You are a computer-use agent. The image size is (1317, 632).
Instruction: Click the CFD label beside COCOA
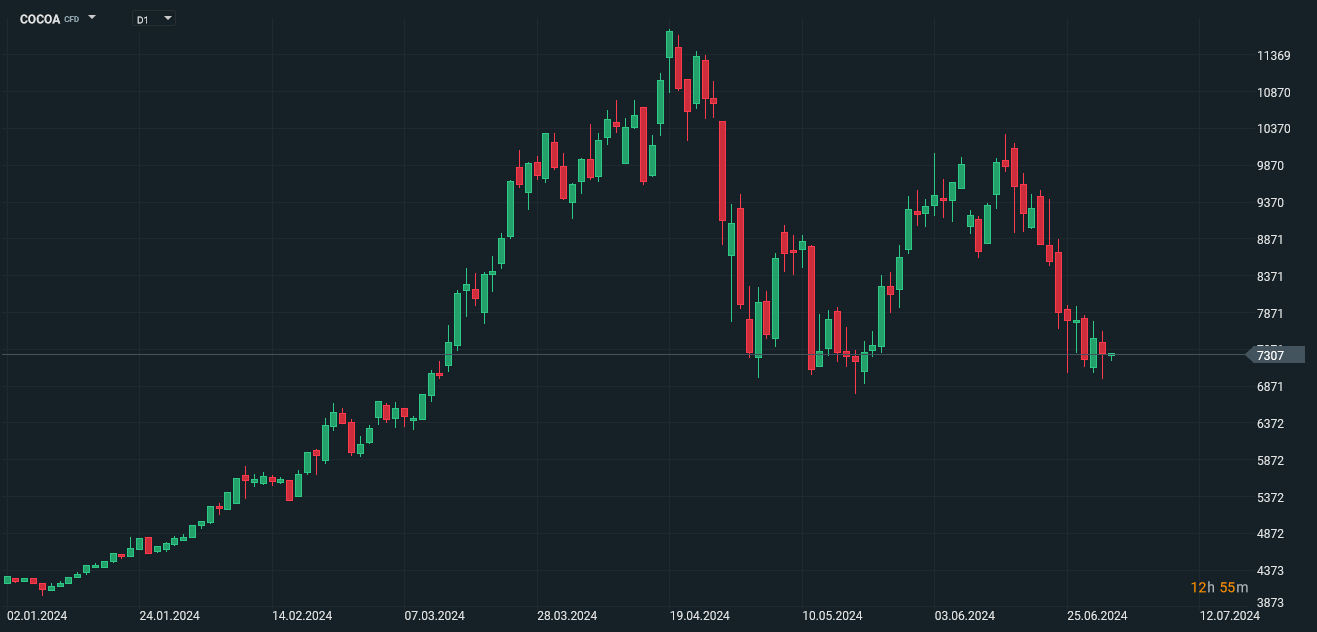click(72, 19)
